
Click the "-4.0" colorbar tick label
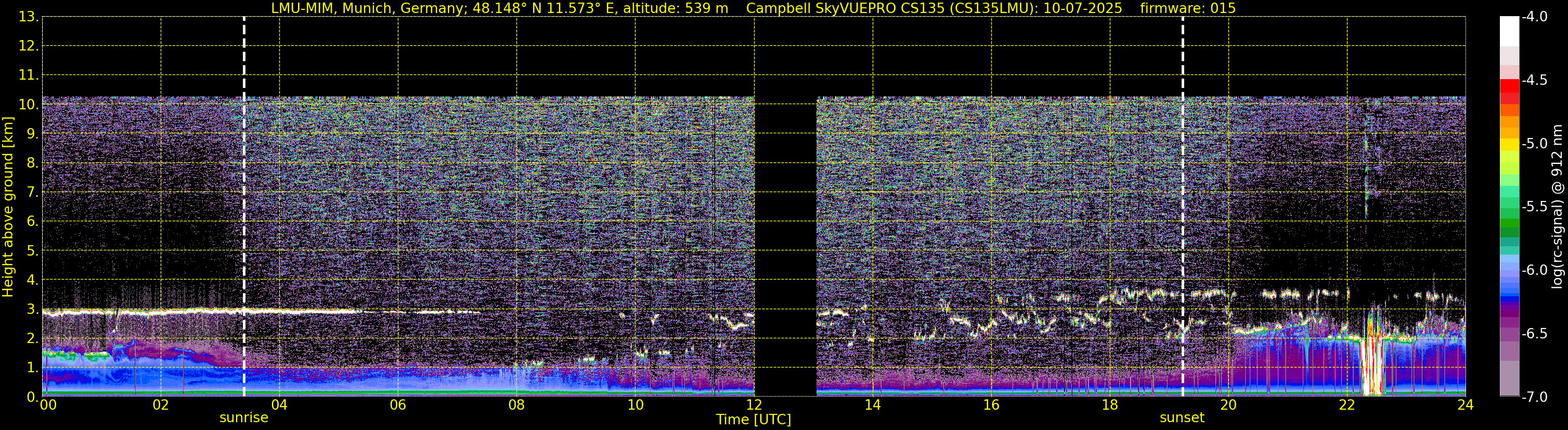click(1535, 17)
